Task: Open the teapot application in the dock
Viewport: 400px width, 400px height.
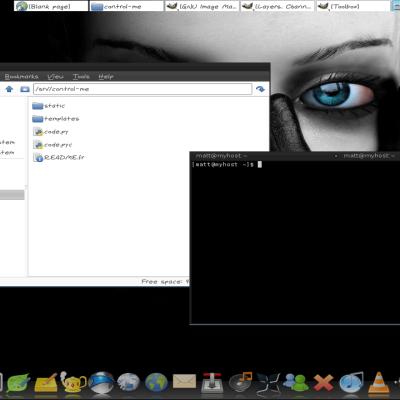Action: coord(73,382)
